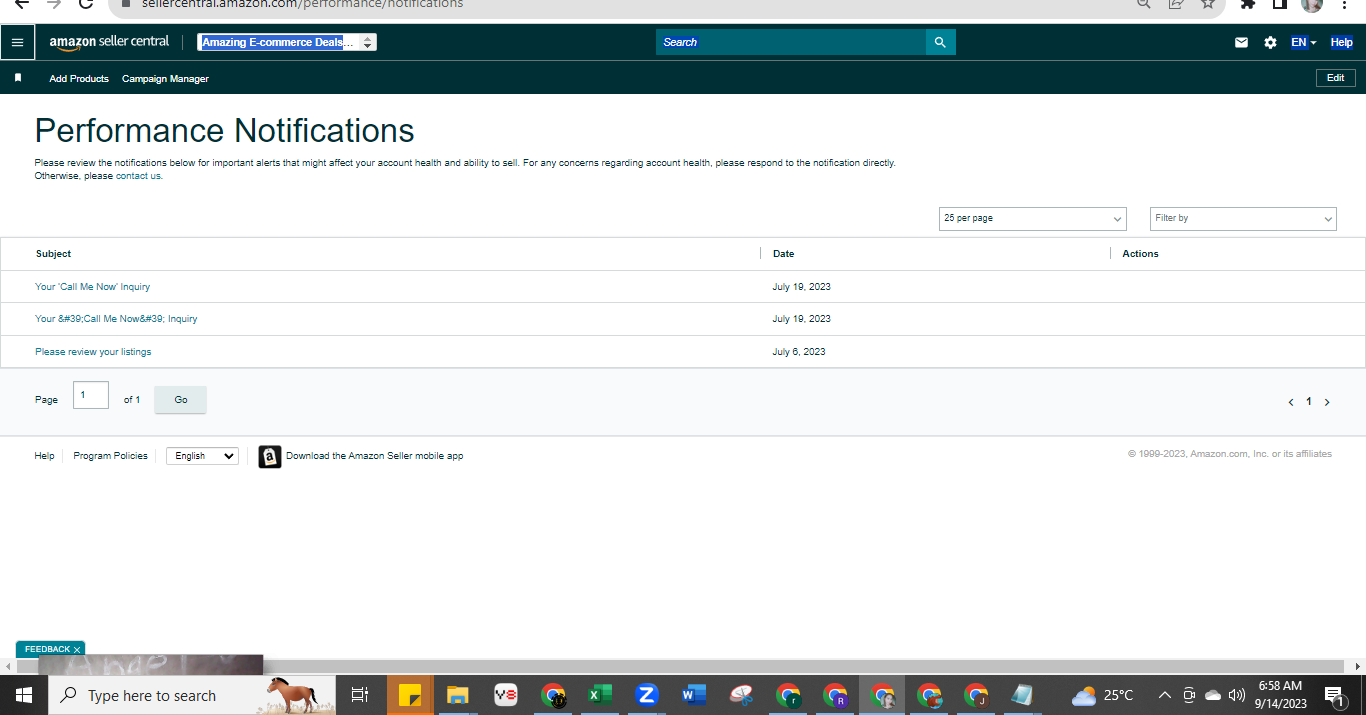Open Zoom from the taskbar

pyautogui.click(x=646, y=695)
